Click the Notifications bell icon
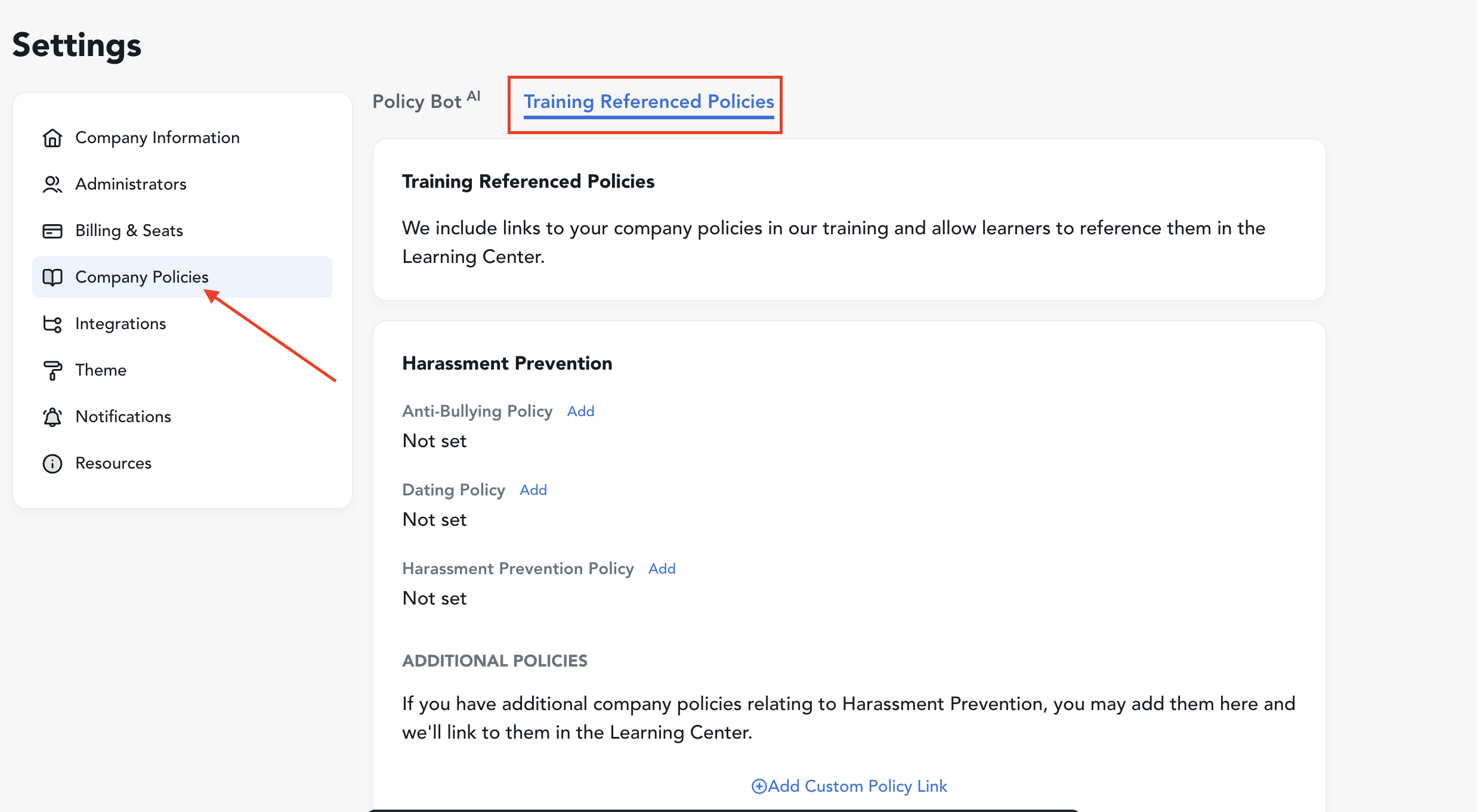This screenshot has height=812, width=1477. coord(52,417)
